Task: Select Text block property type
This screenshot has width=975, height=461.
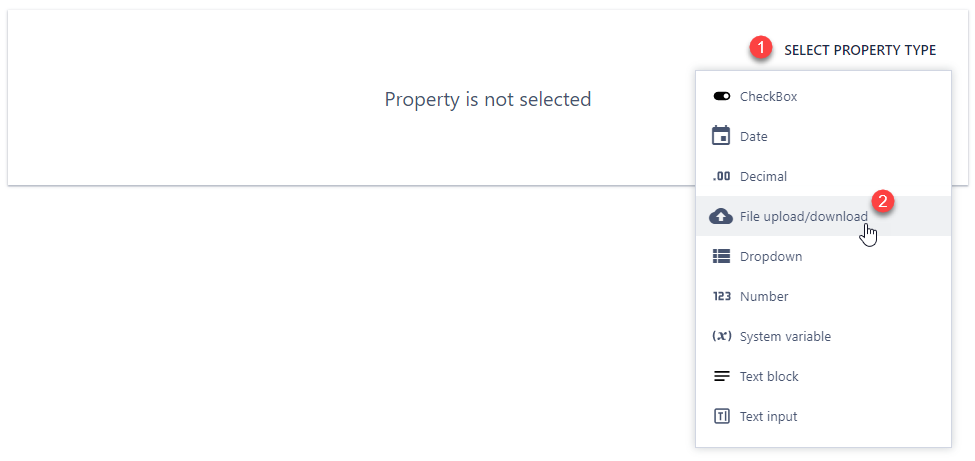Action: (769, 377)
